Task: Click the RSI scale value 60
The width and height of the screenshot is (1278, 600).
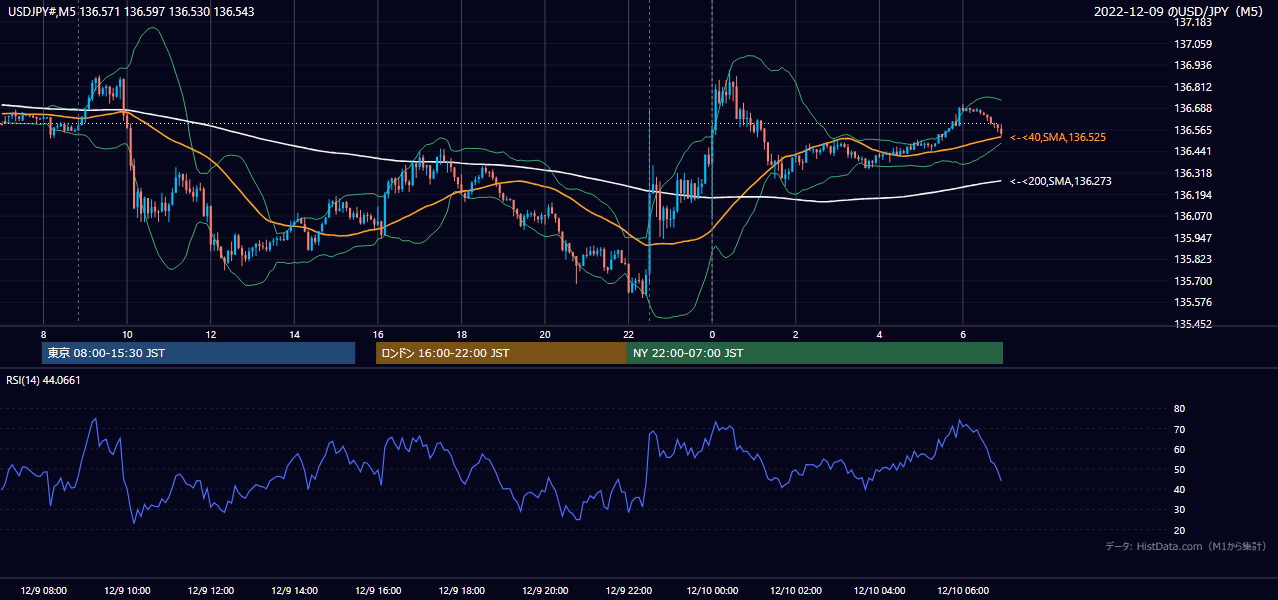Action: (1180, 449)
